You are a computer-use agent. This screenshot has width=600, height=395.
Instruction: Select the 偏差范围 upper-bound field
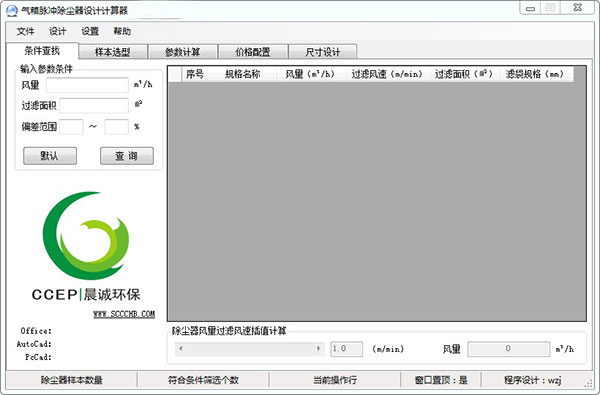(x=116, y=127)
